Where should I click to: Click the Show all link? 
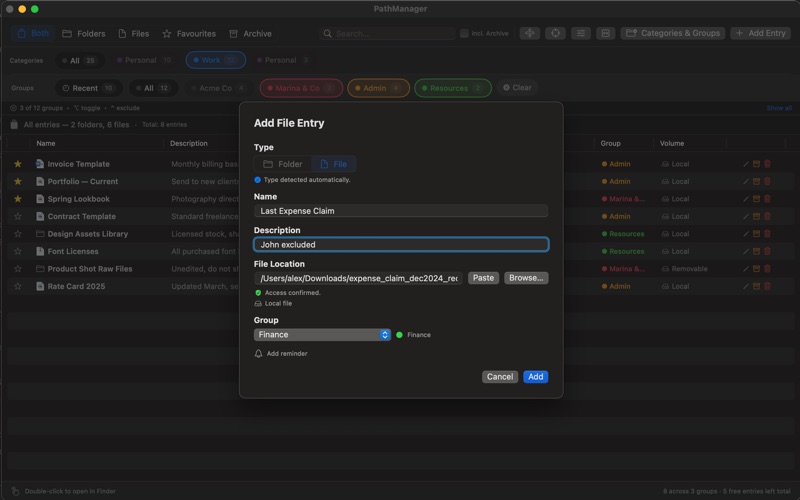pos(779,108)
